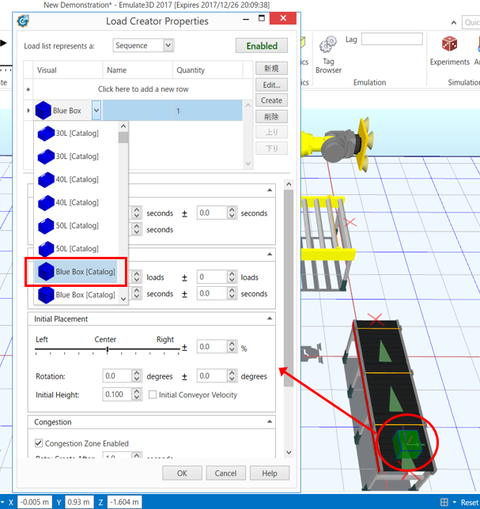This screenshot has height=509, width=480.
Task: Open Help for Load Creator
Action: pyautogui.click(x=269, y=473)
